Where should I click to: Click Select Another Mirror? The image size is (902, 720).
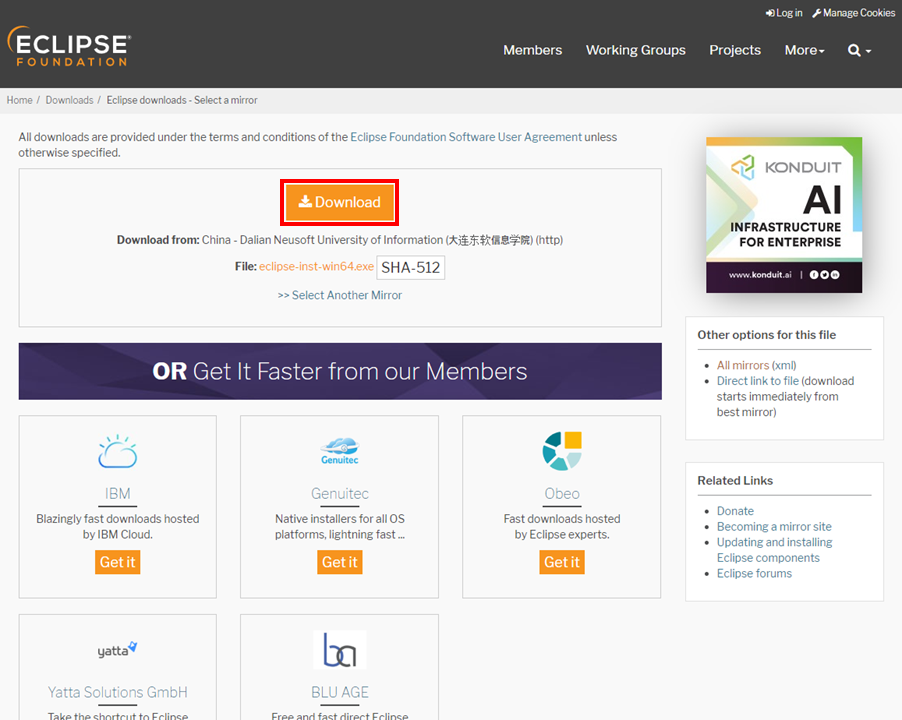click(x=339, y=295)
